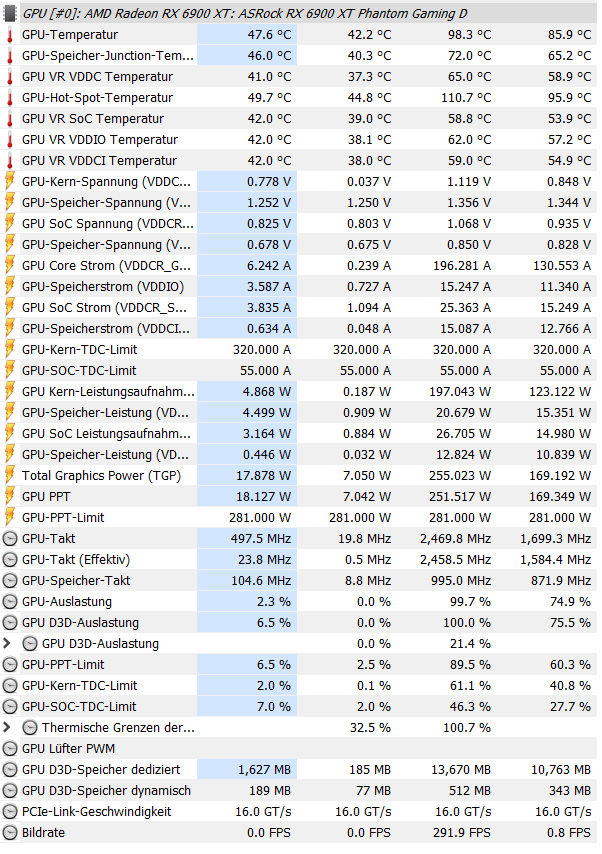Click lightning icon beside GPU-Speicherstrom (VDDIO)
Viewport: 602px width, 854px height.
coord(10,287)
